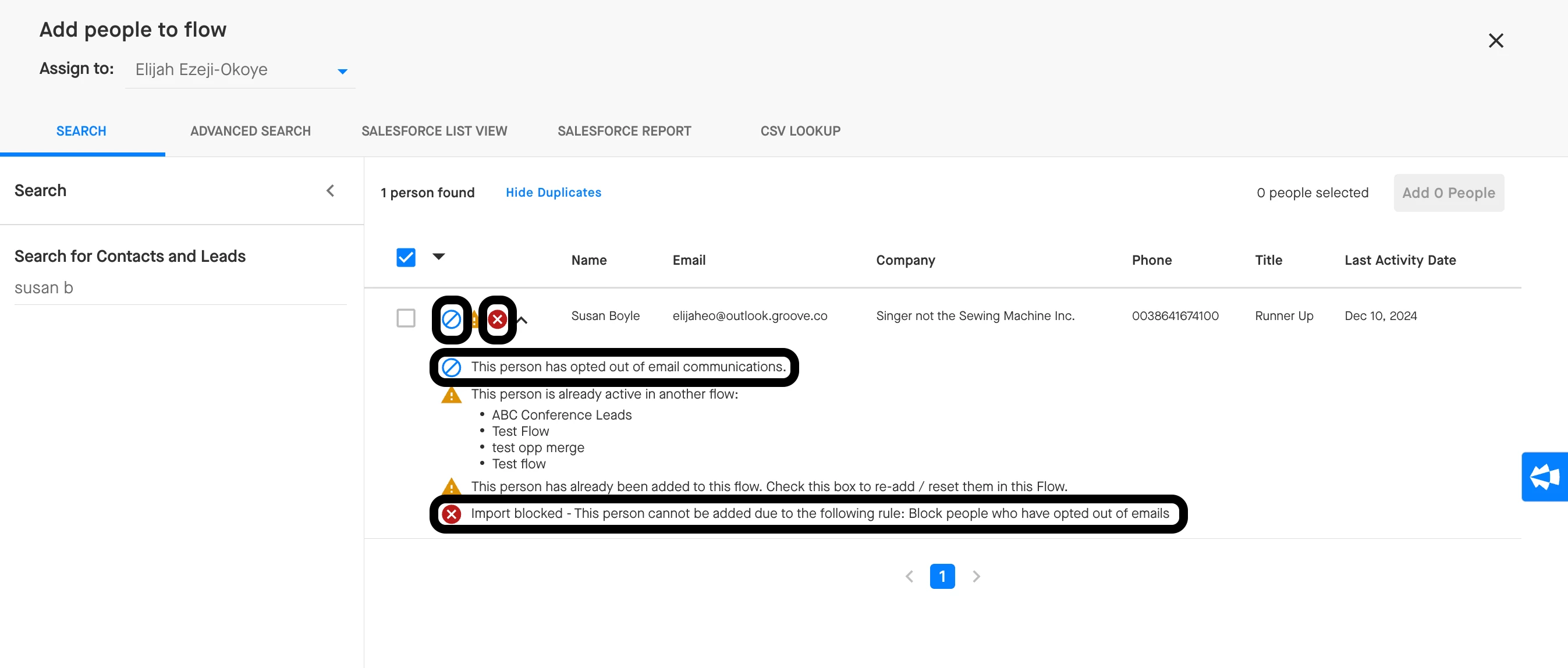Open the CSV Lookup tab
This screenshot has height=668, width=1568.
800,132
